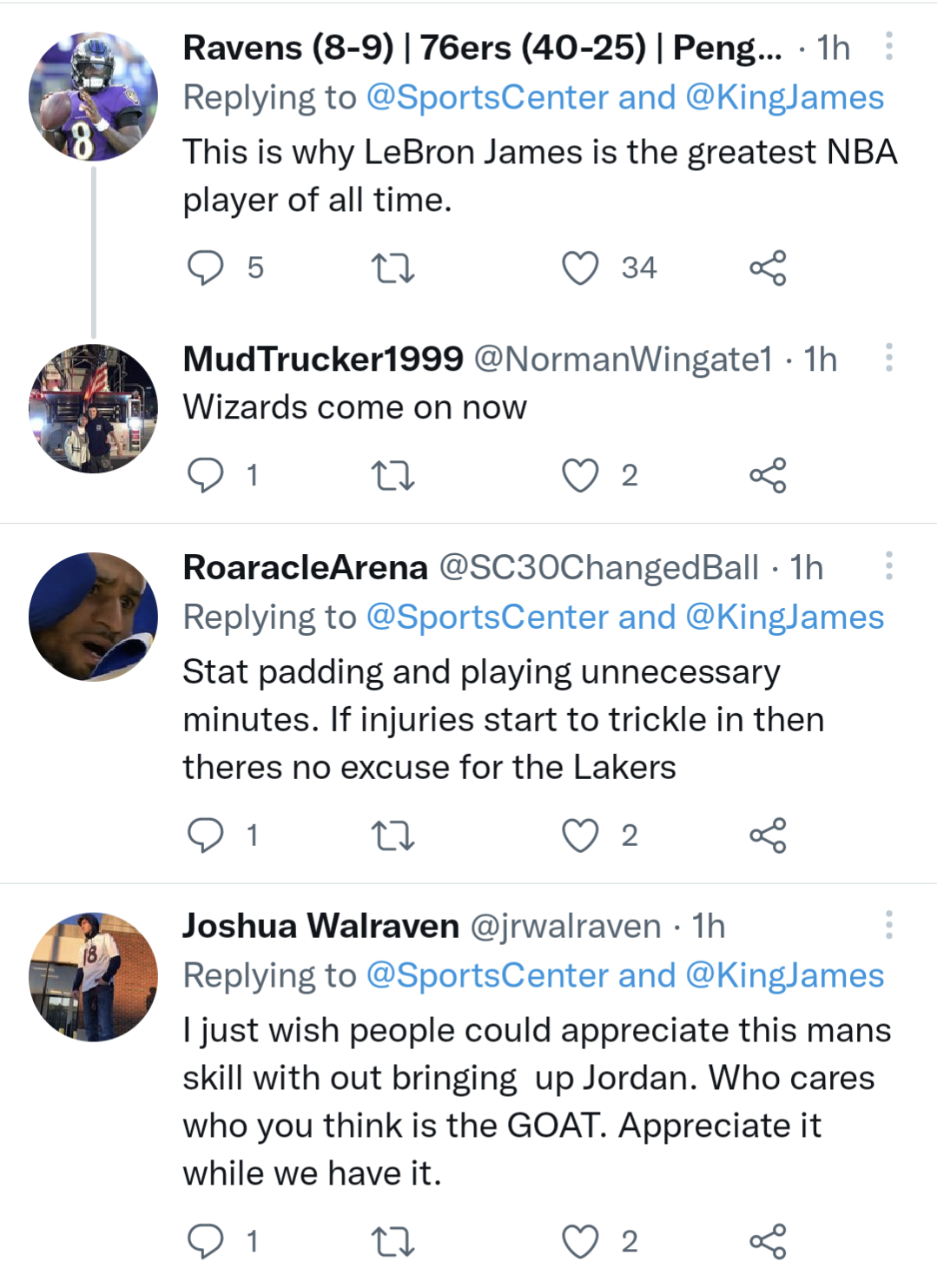Retweet the Ravens account's LeBron tweet
This screenshot has width=937, height=1288.
pos(393,268)
